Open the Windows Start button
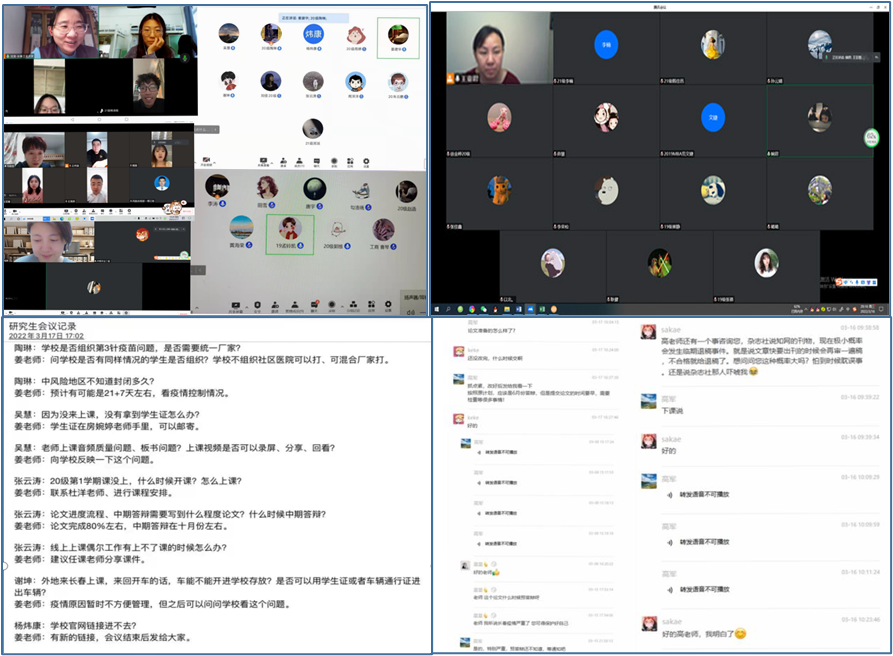 (x=437, y=308)
